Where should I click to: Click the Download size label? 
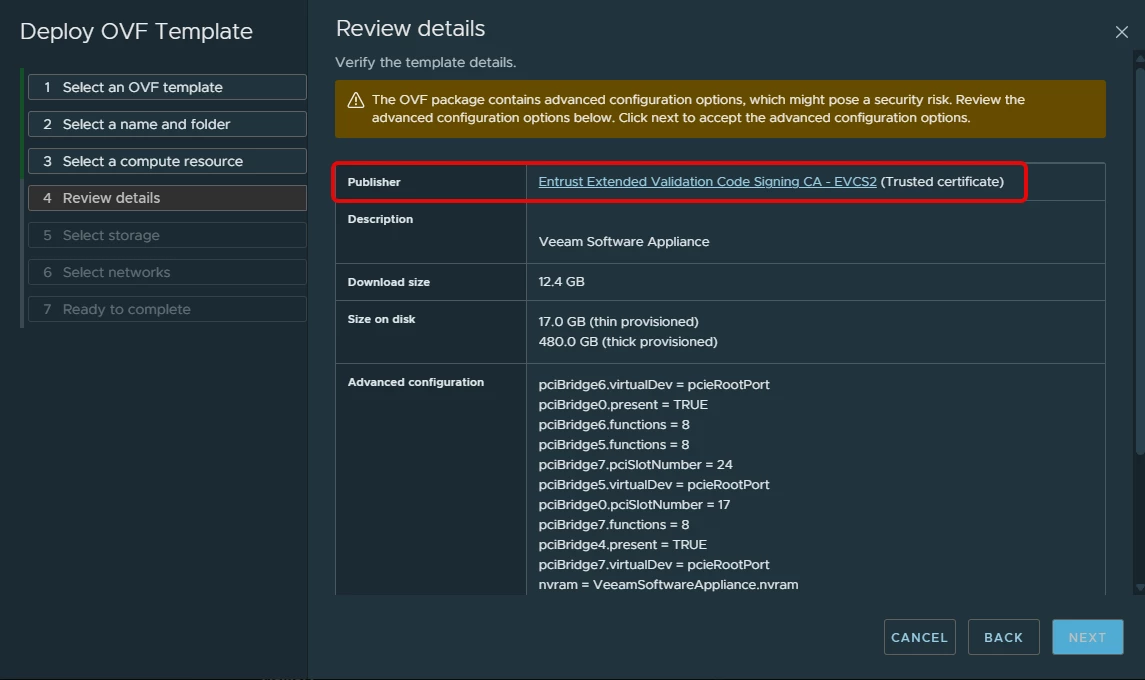pos(388,282)
